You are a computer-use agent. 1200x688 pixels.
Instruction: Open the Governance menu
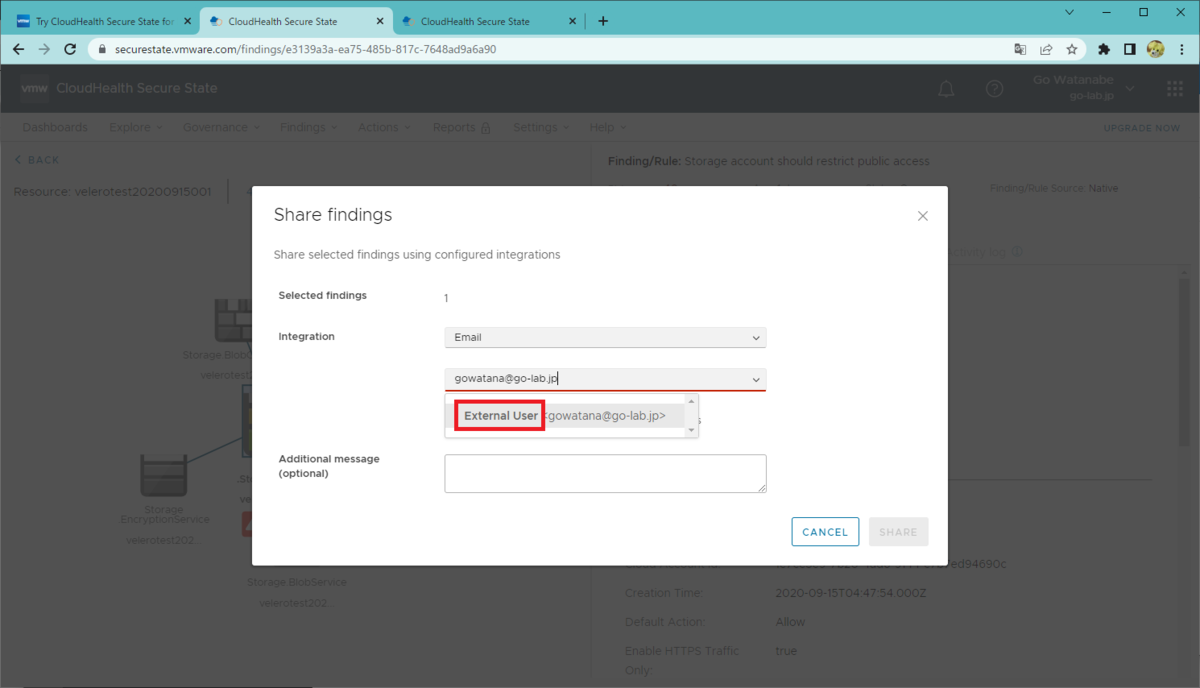tap(222, 127)
